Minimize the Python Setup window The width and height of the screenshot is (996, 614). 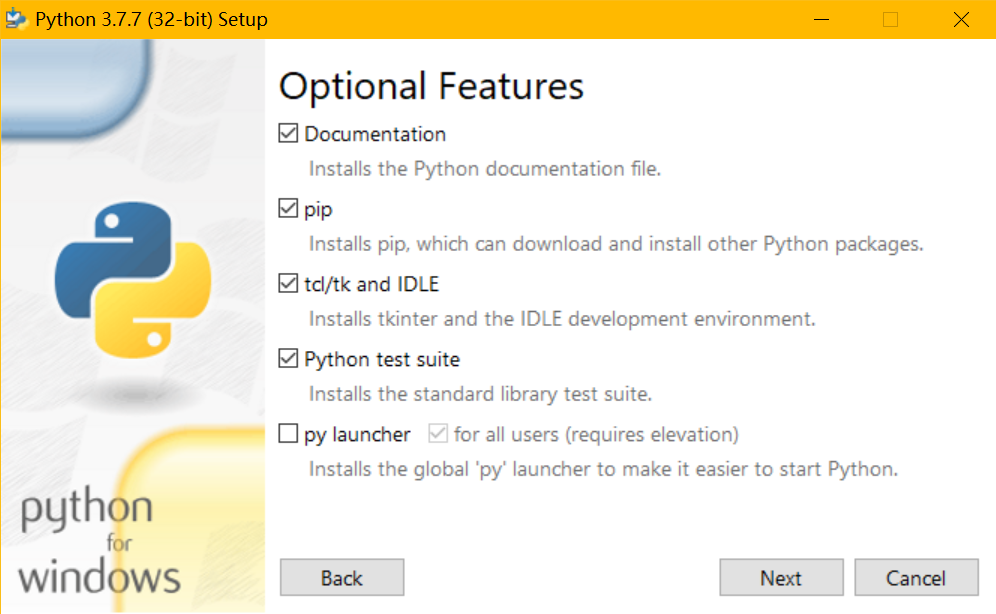click(x=820, y=19)
